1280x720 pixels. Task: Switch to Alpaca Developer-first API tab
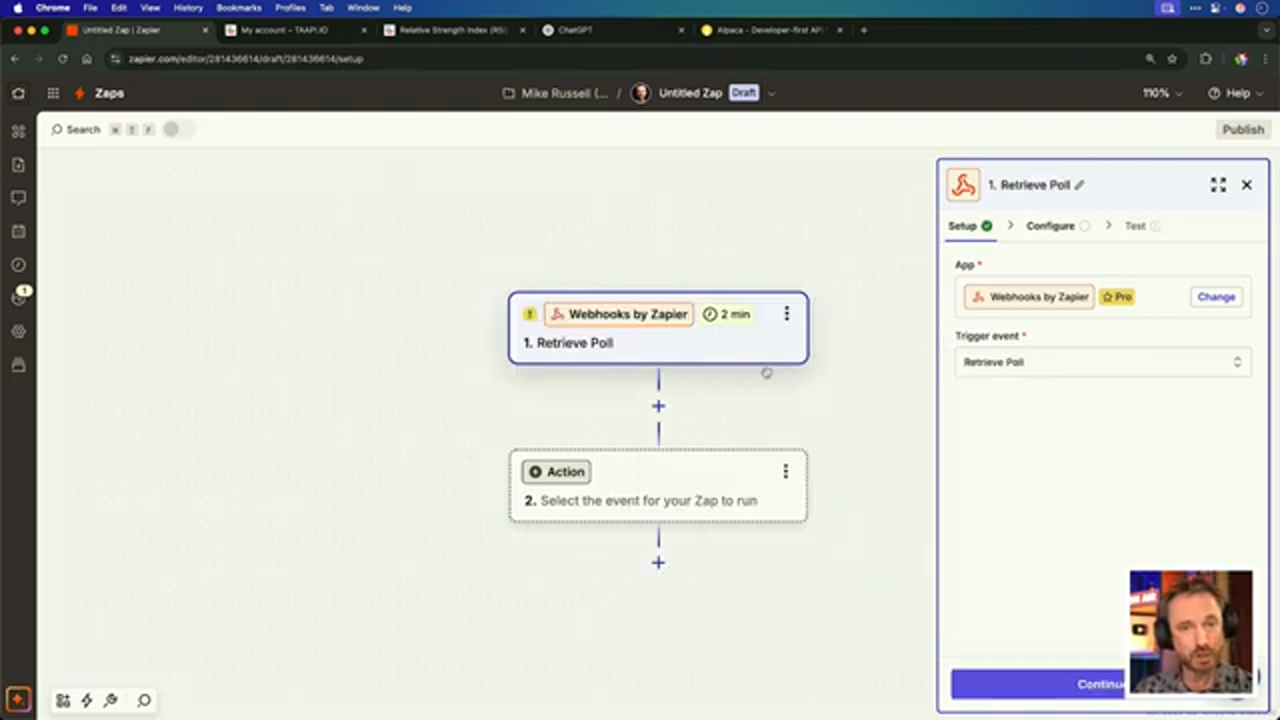(770, 30)
